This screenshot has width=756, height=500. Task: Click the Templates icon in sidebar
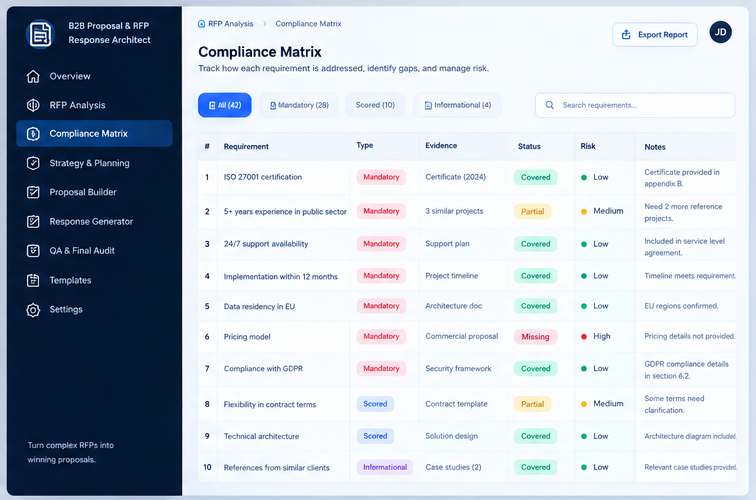tap(33, 280)
